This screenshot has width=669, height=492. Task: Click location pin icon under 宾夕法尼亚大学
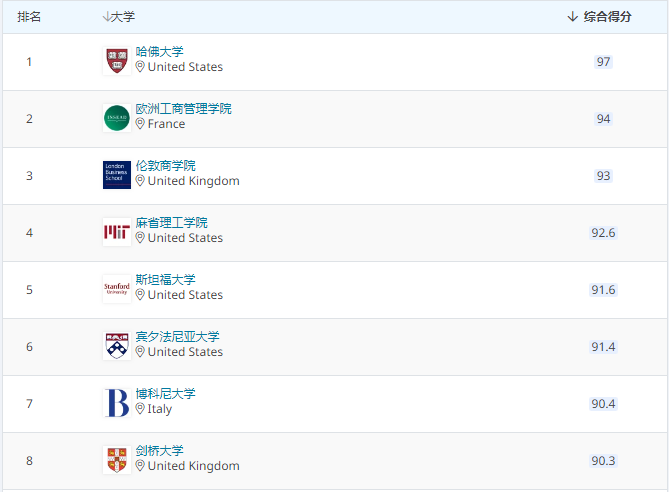click(140, 352)
